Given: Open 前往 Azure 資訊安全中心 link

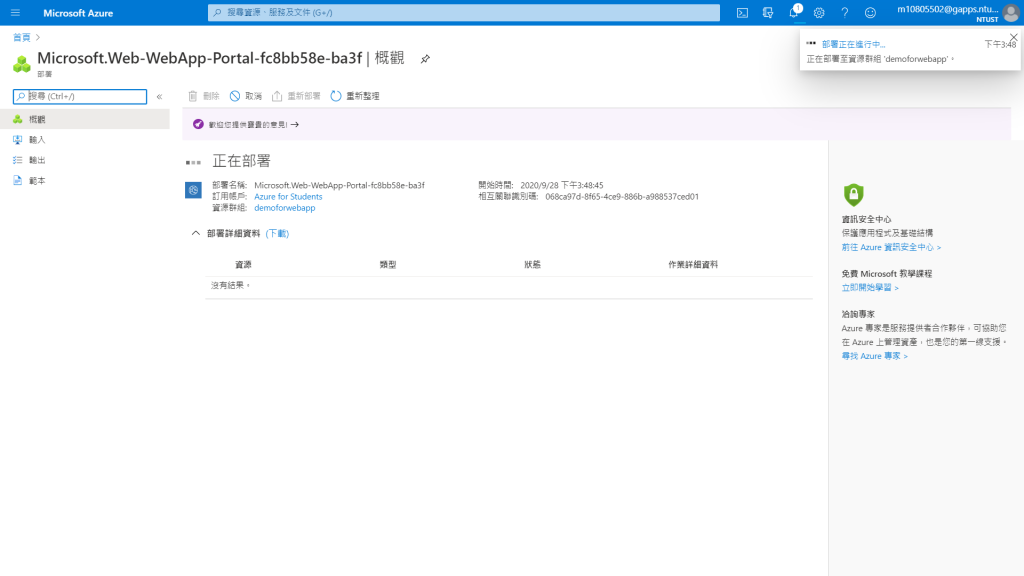Looking at the screenshot, I should pos(891,248).
